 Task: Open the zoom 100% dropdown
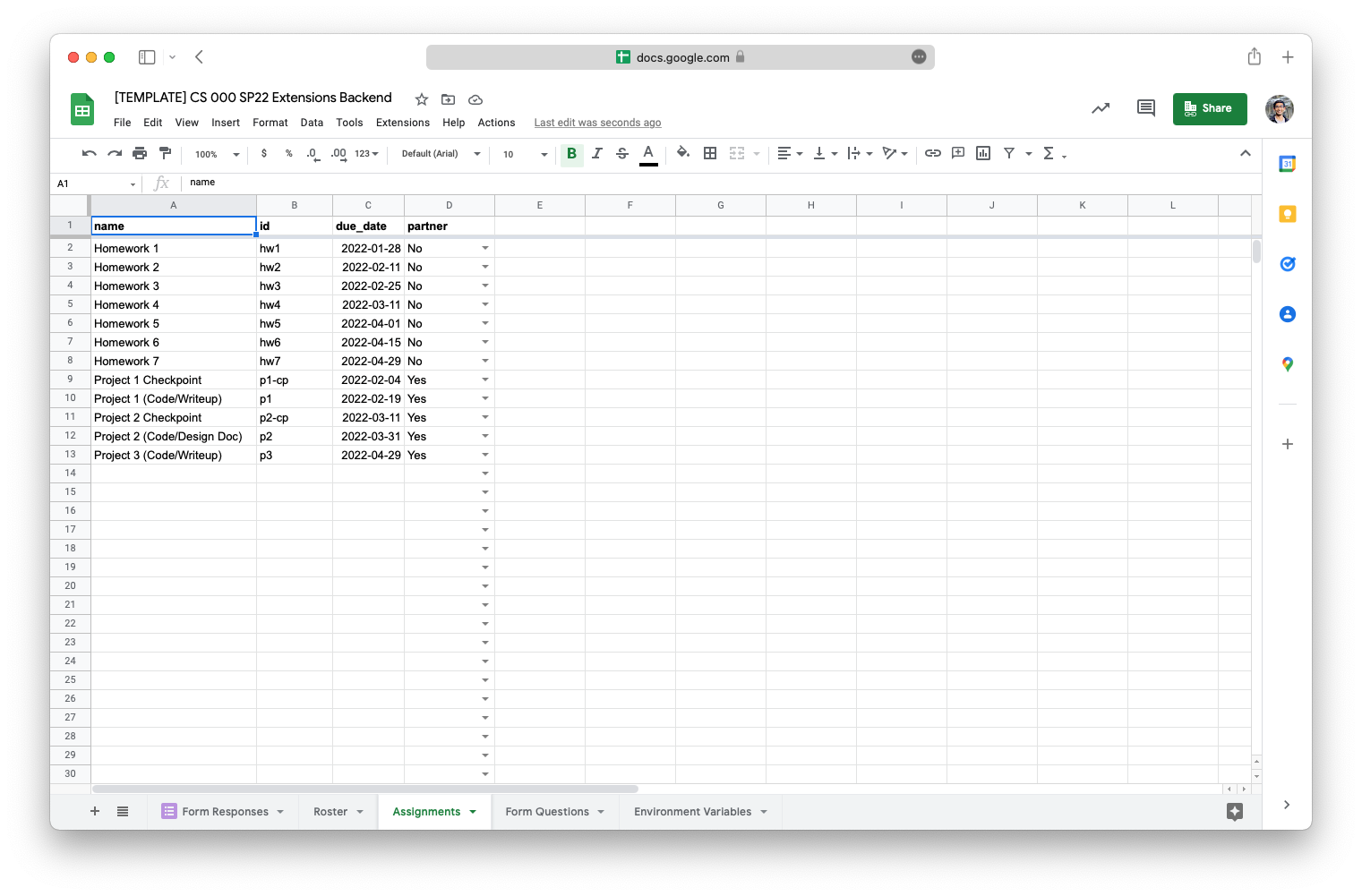pyautogui.click(x=218, y=154)
